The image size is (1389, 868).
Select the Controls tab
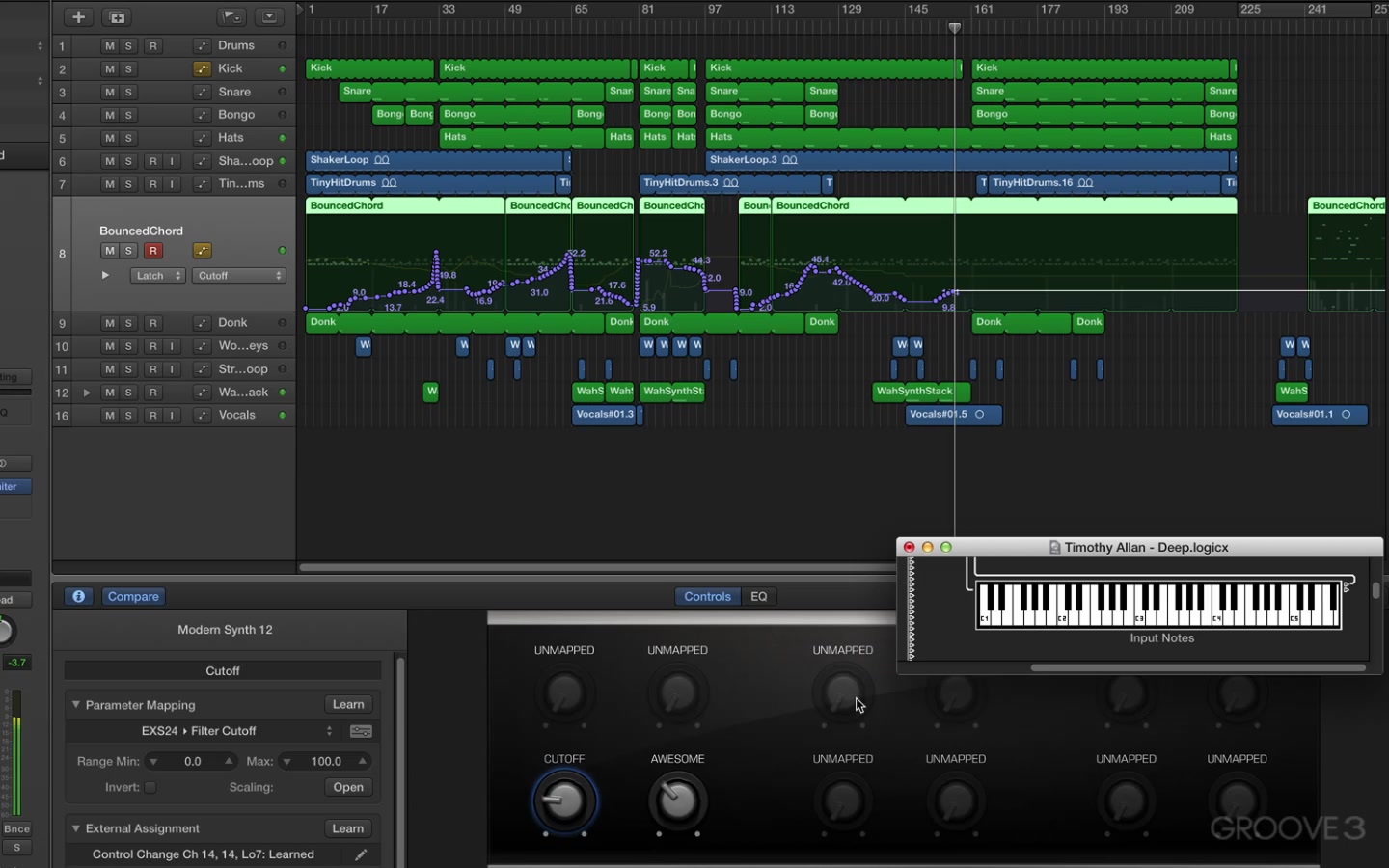point(707,596)
